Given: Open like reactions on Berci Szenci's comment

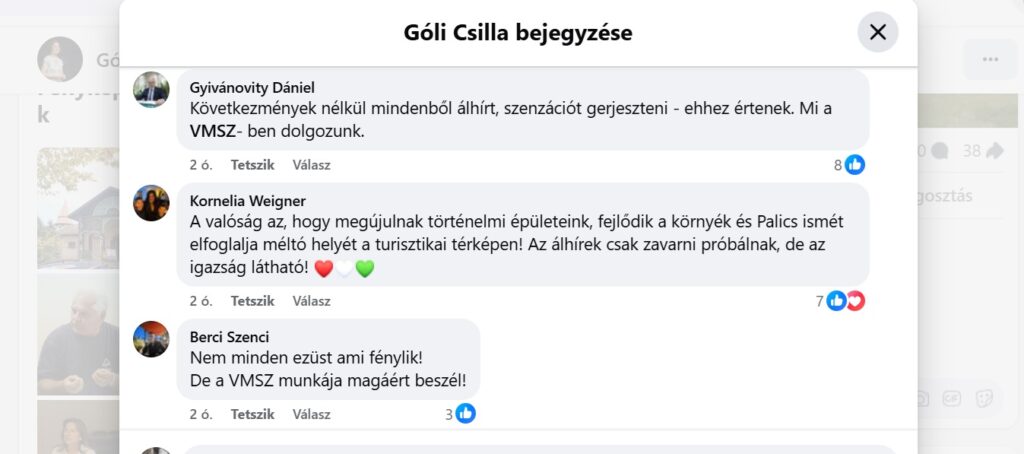Looking at the screenshot, I should [465, 413].
